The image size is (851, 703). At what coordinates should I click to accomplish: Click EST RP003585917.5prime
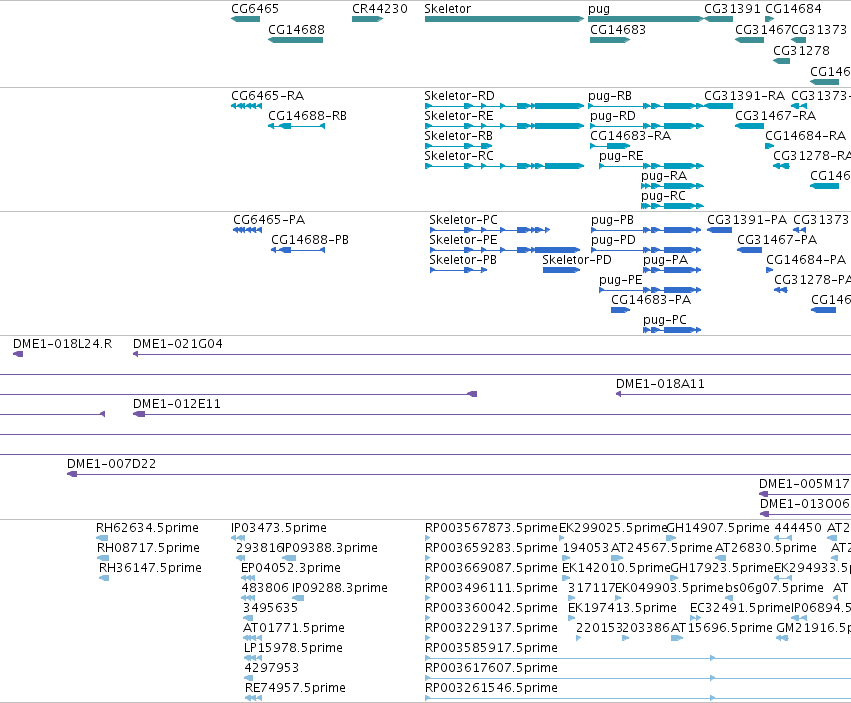(x=638, y=657)
